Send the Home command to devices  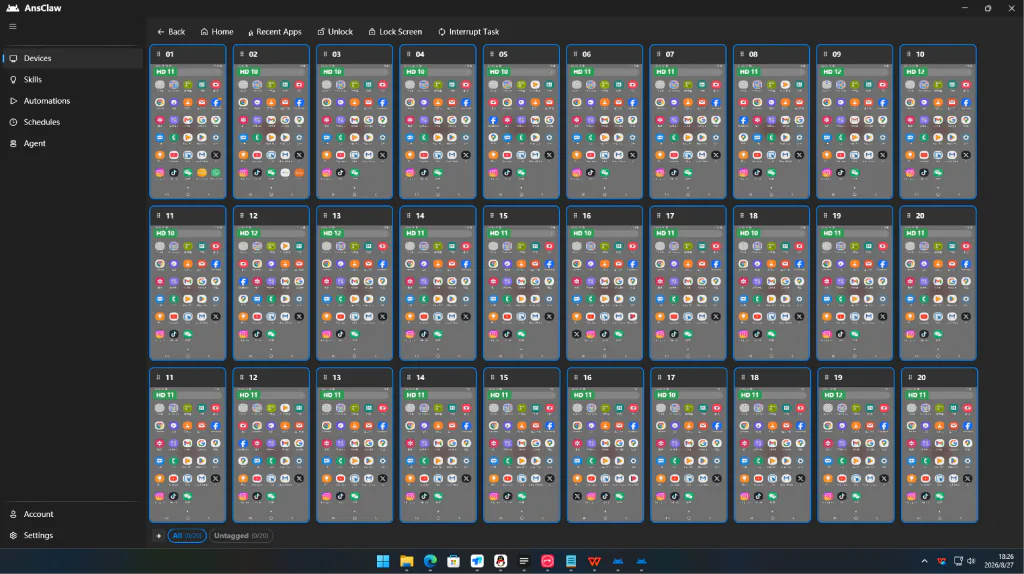[x=217, y=31]
